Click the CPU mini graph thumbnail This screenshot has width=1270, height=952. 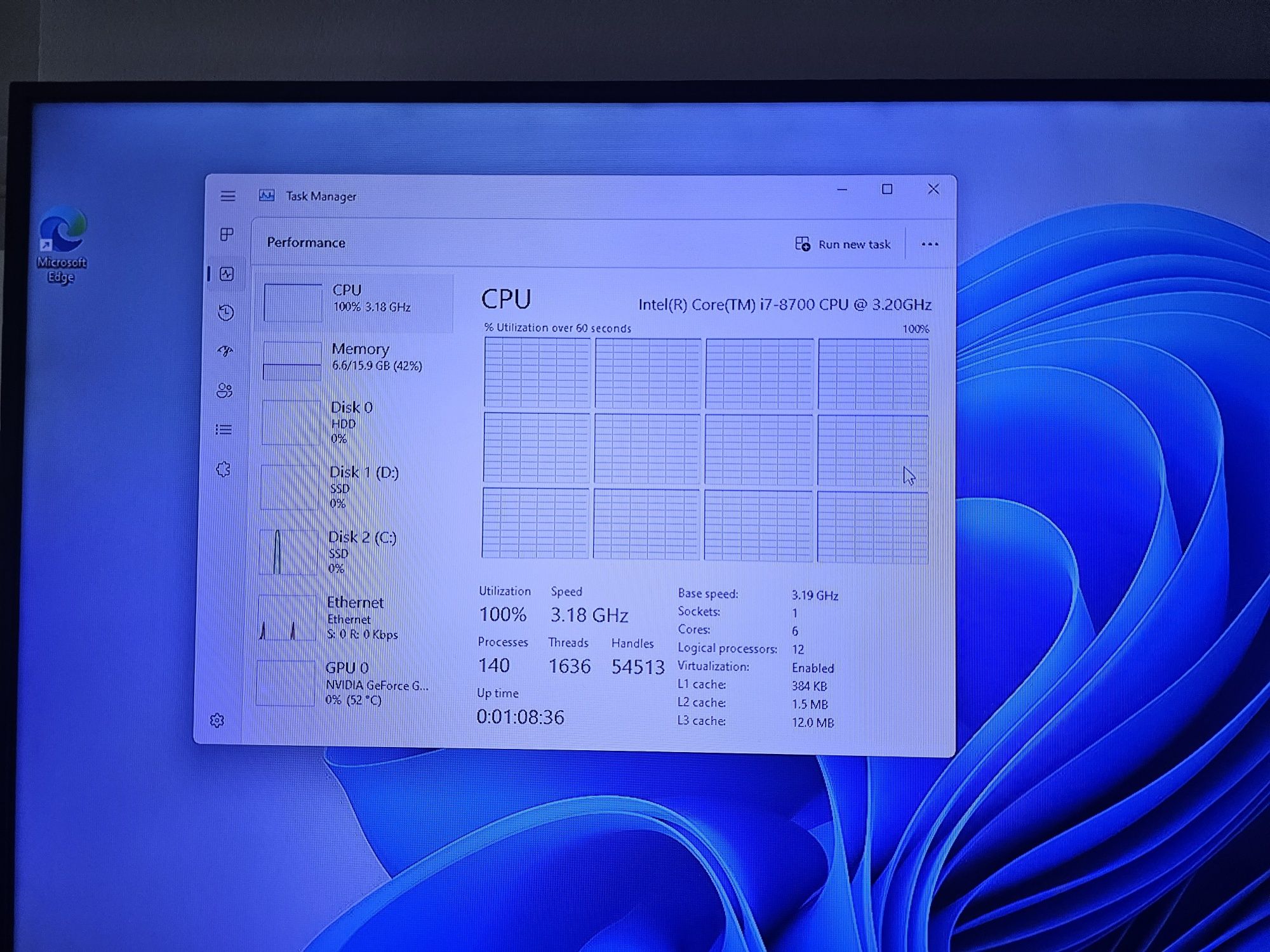(293, 303)
